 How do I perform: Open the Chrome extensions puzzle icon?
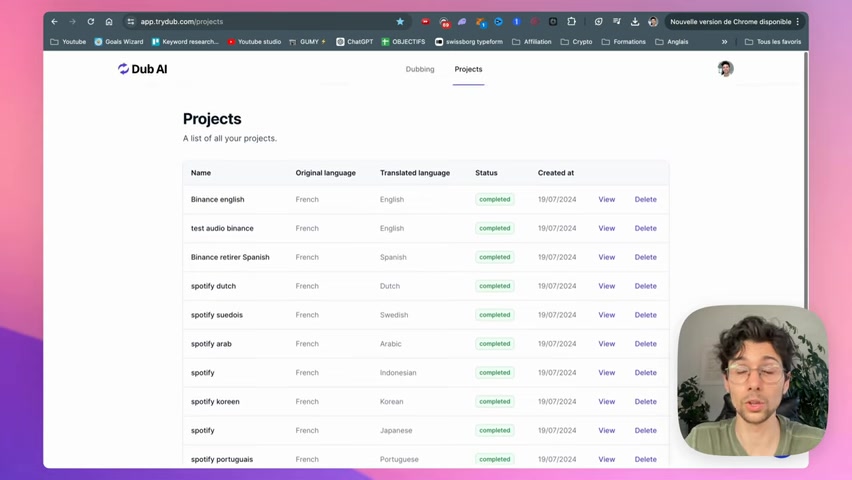coord(571,22)
